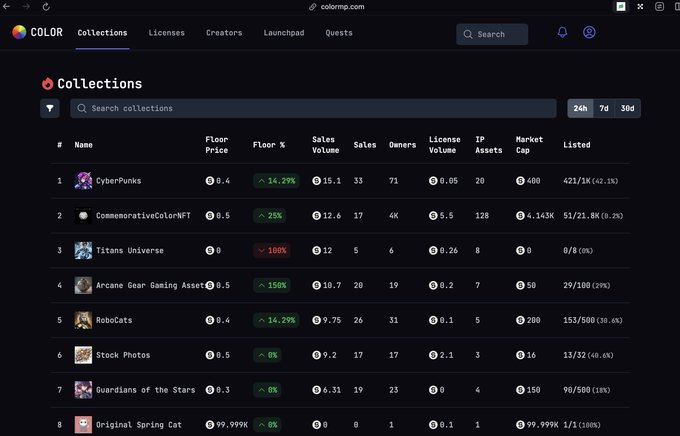Click the RoboCats collection avatar
680x436 pixels.
[x=83, y=320]
